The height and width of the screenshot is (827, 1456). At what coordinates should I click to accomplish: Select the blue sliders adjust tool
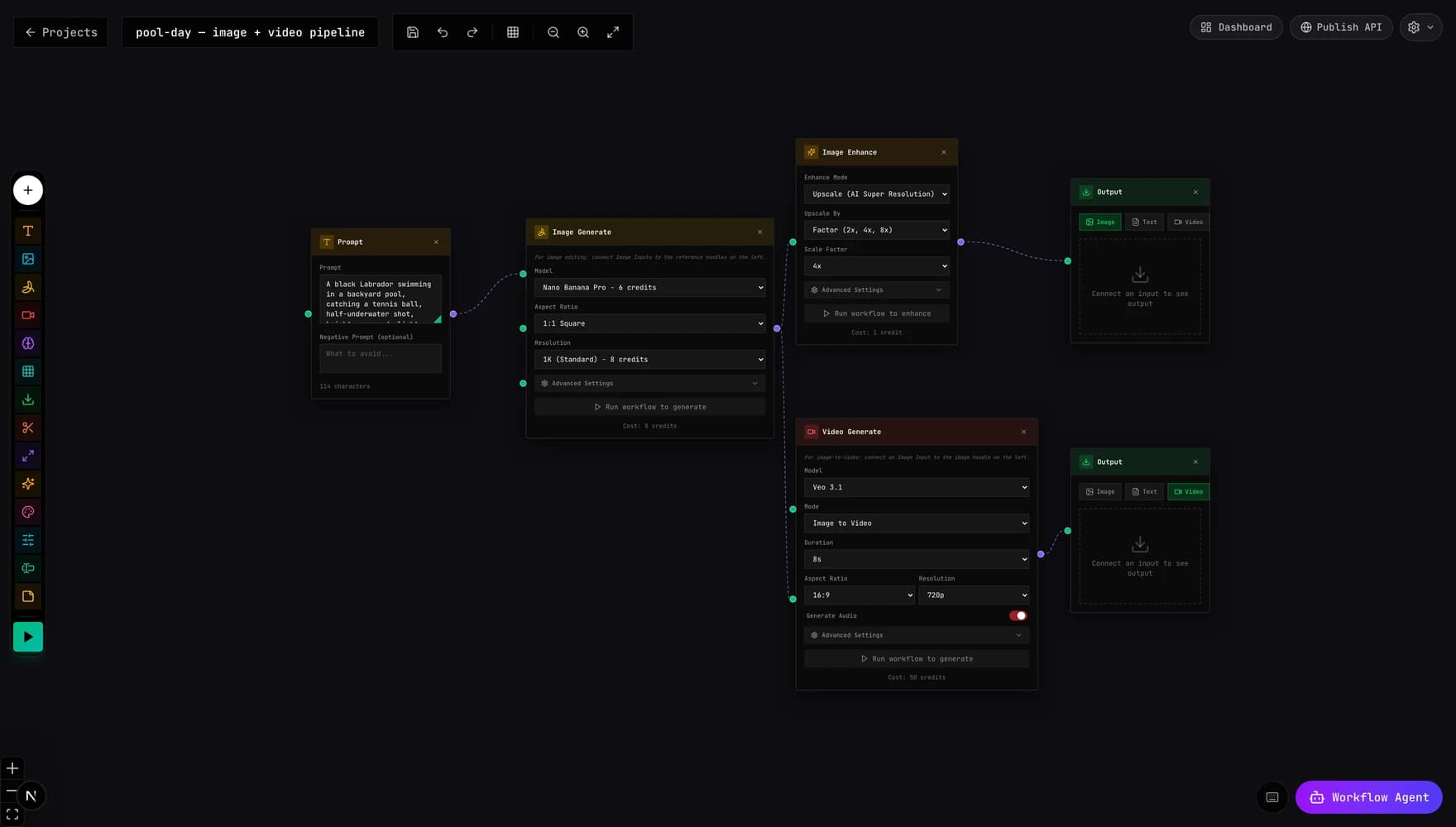[x=28, y=540]
